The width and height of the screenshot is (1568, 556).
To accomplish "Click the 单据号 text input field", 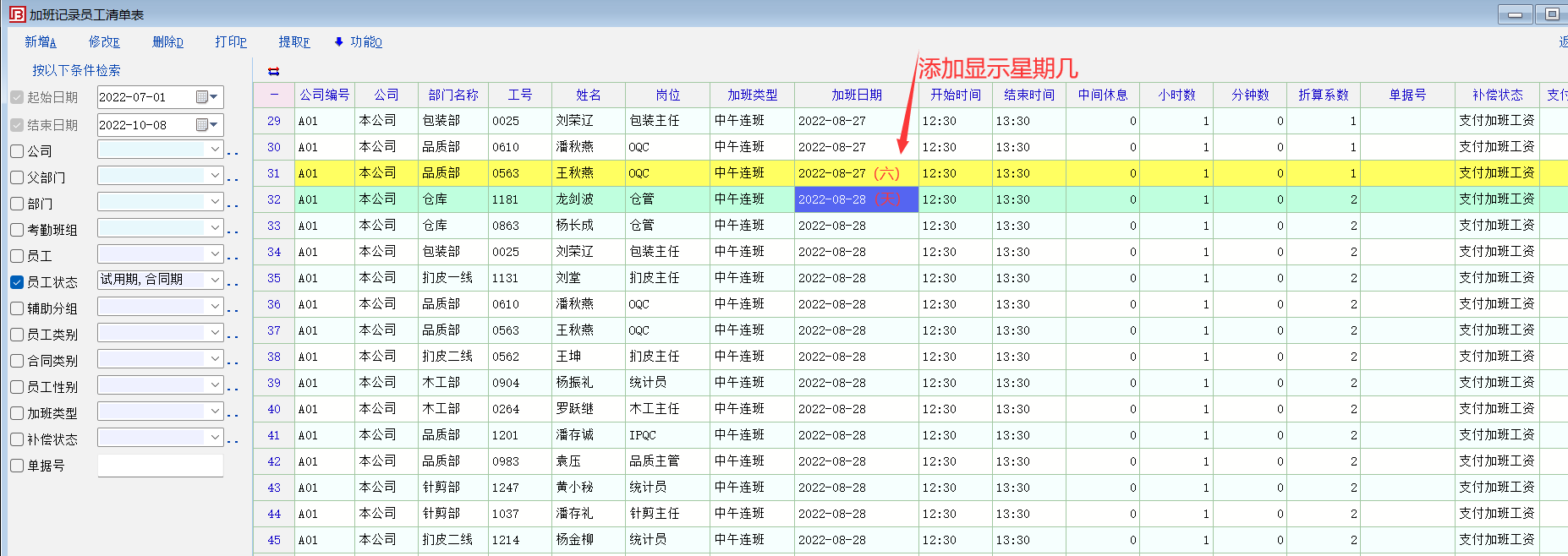I will [x=161, y=466].
